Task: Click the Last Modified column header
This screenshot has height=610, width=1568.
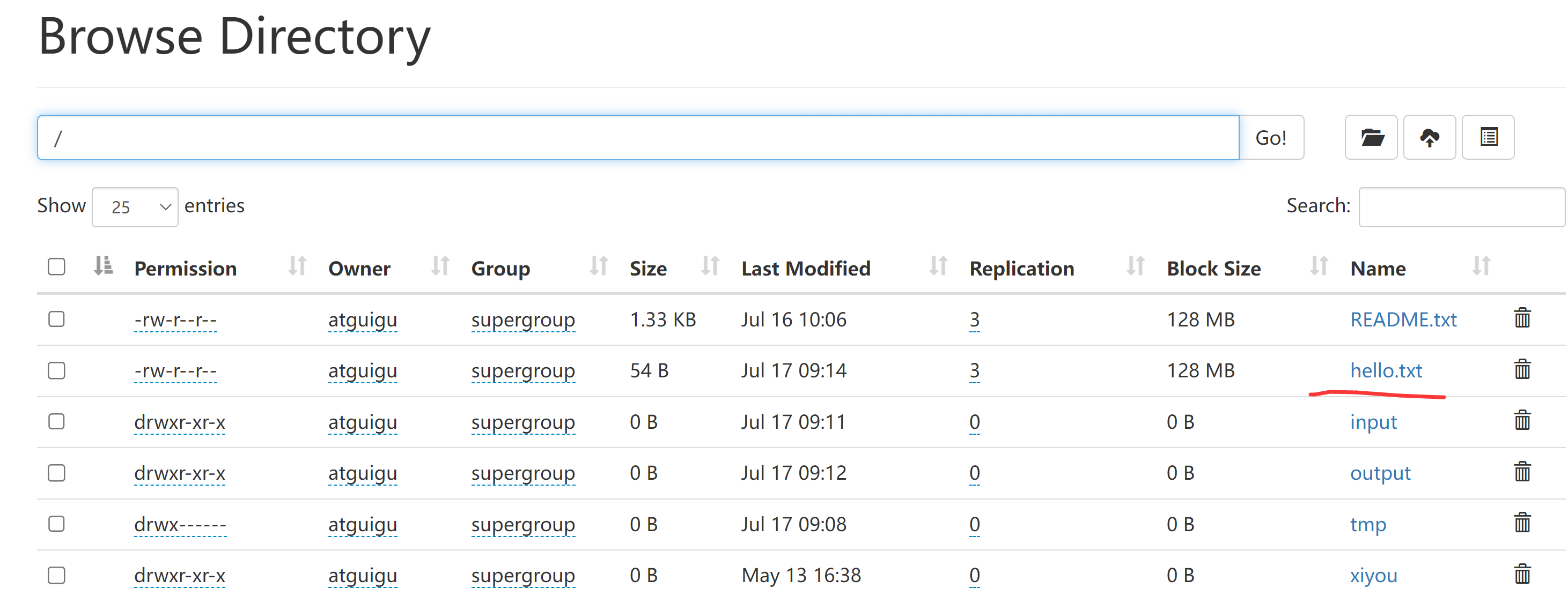Action: point(806,268)
